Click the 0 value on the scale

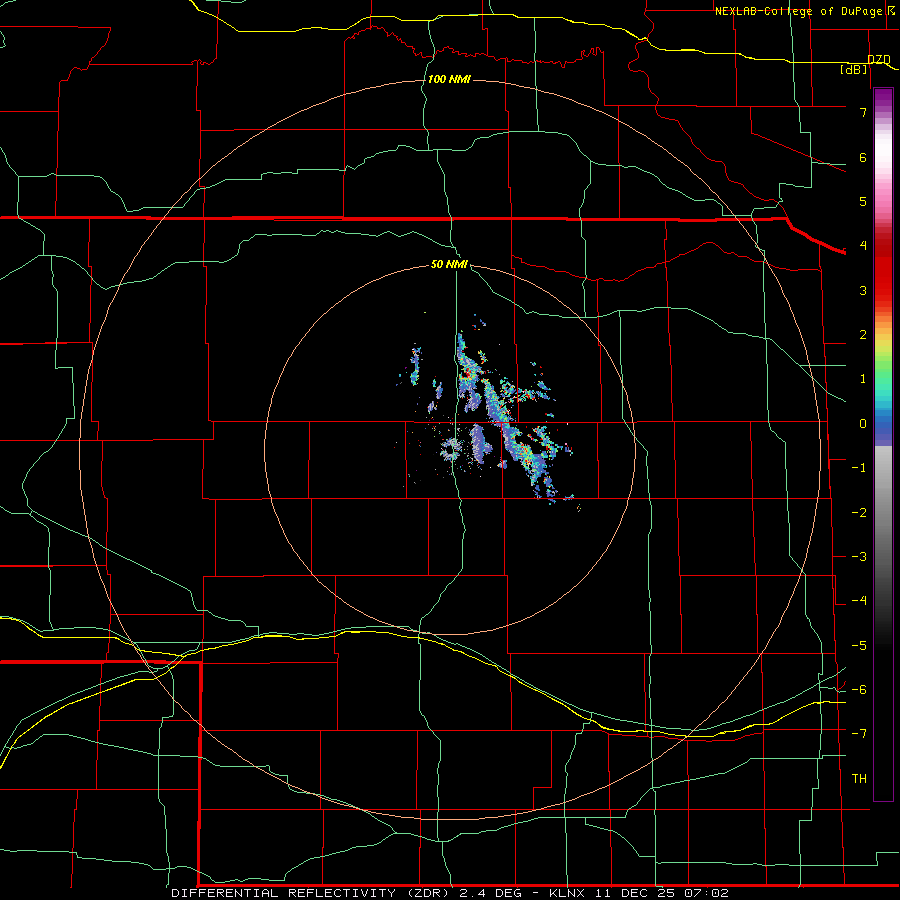tap(863, 424)
